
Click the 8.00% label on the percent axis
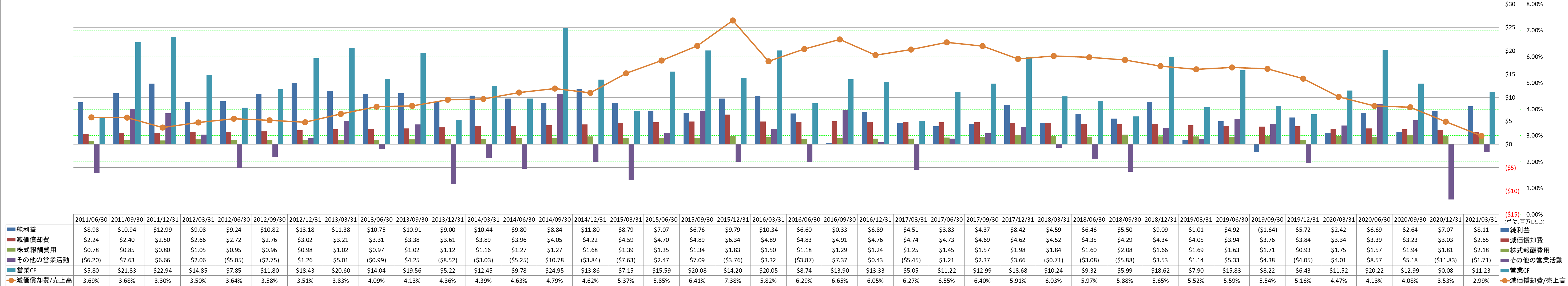1535,4
